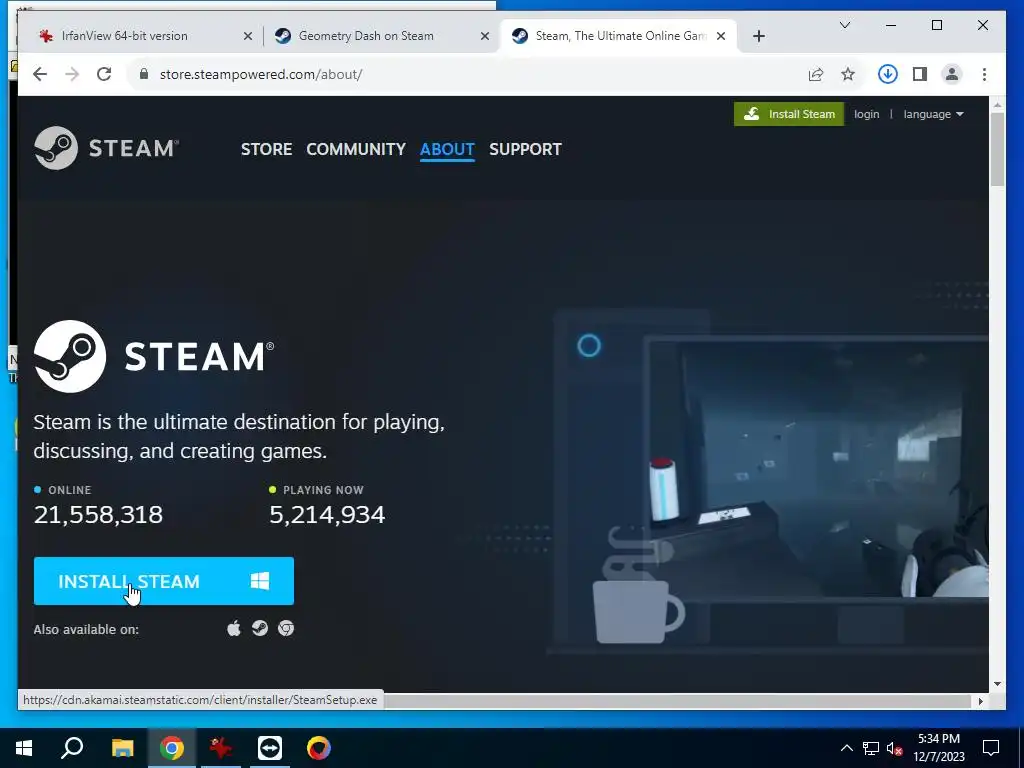Screen dimensions: 1024x768
Task: Click the page scroll down arrow
Action: (997, 684)
